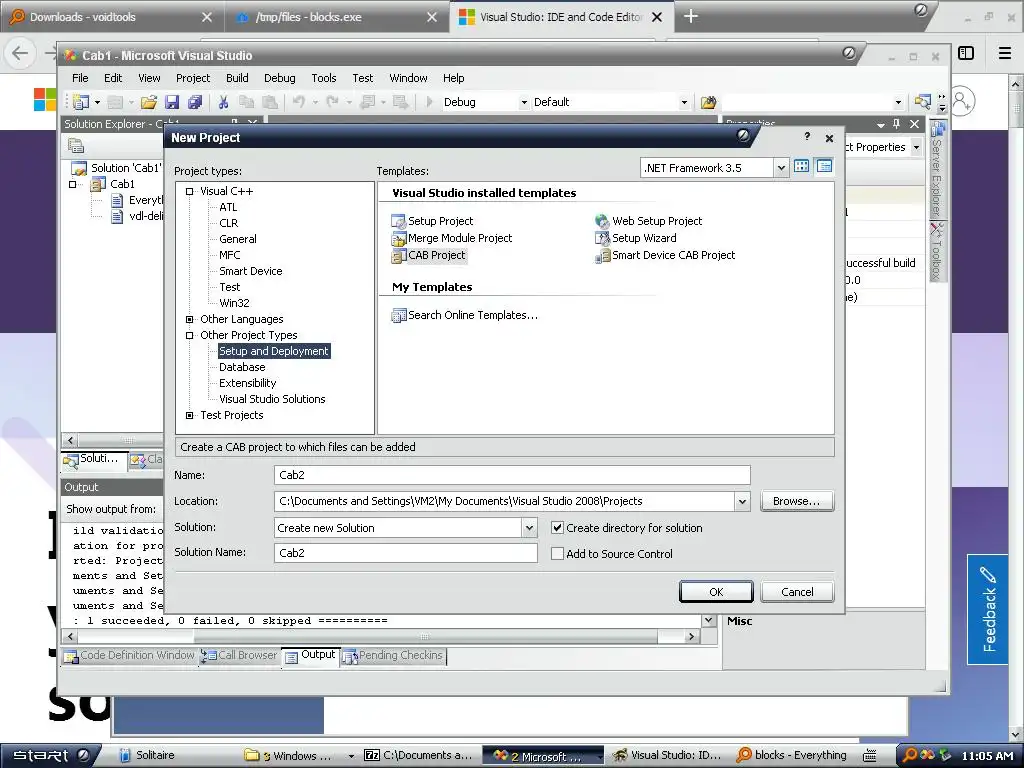1024x768 pixels.
Task: Enable Add to Source Control checkbox
Action: [x=557, y=554]
